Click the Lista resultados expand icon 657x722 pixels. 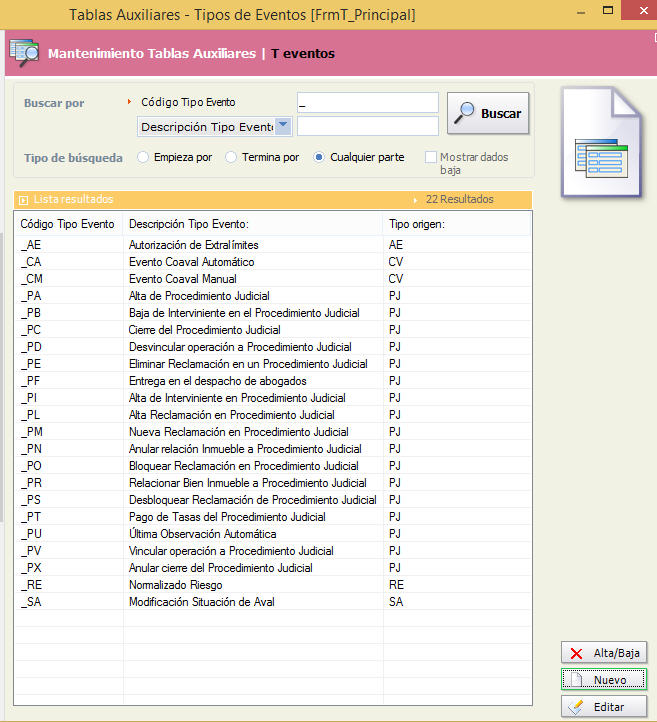[23, 200]
